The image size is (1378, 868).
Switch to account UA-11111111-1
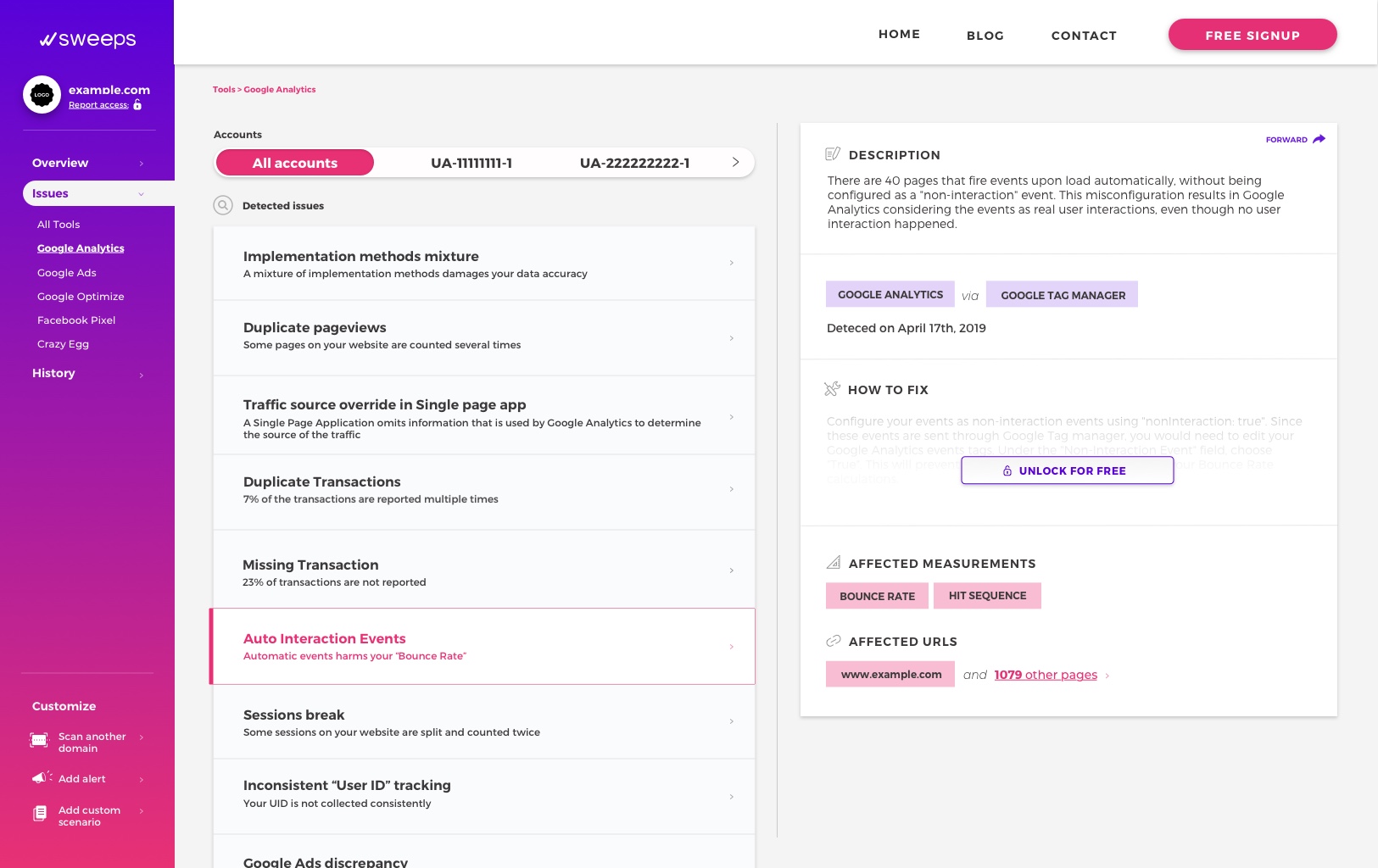(471, 163)
